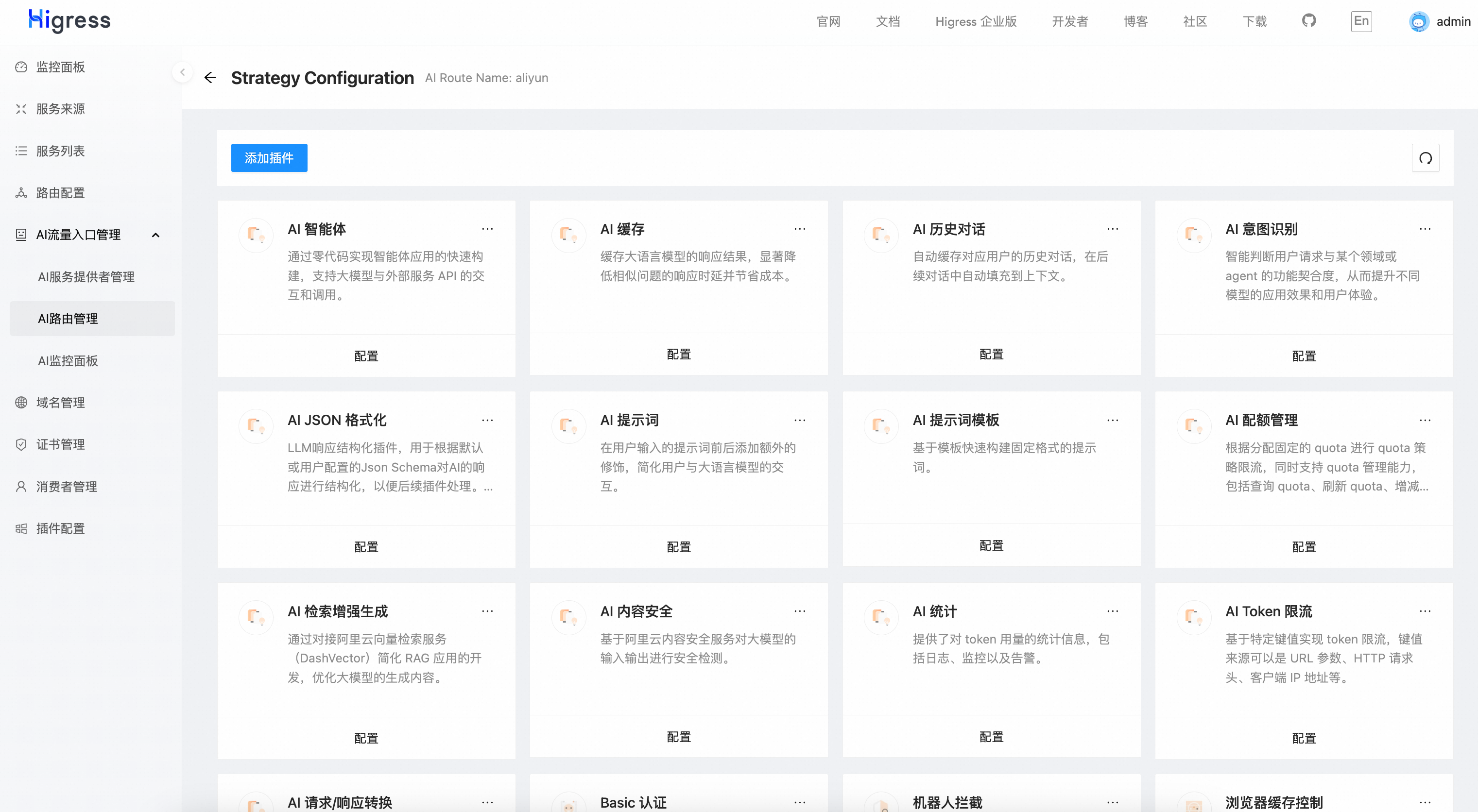Switch language using the En toggle
The image size is (1478, 812).
pos(1361,21)
